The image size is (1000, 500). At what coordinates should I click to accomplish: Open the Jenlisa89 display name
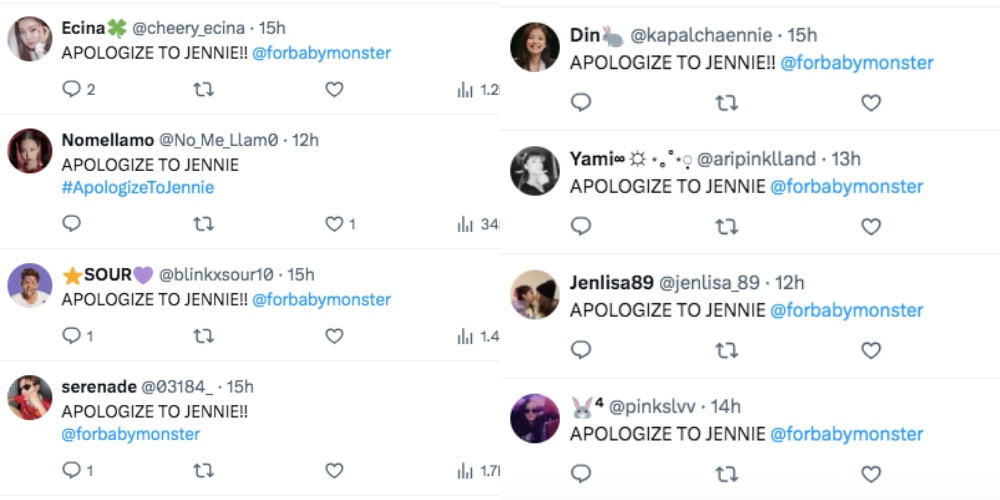click(x=612, y=283)
